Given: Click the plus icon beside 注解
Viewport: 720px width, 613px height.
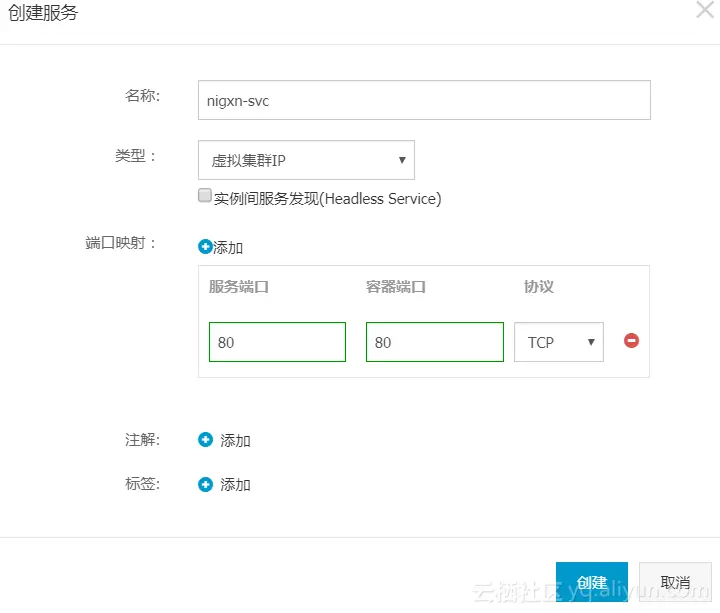Looking at the screenshot, I should [205, 439].
